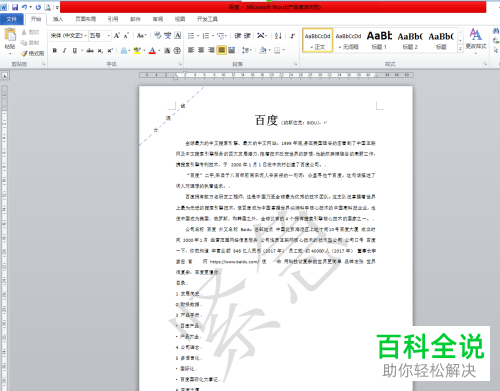
Task: Switch to the 审阅 (Review) tab
Action: 158,19
